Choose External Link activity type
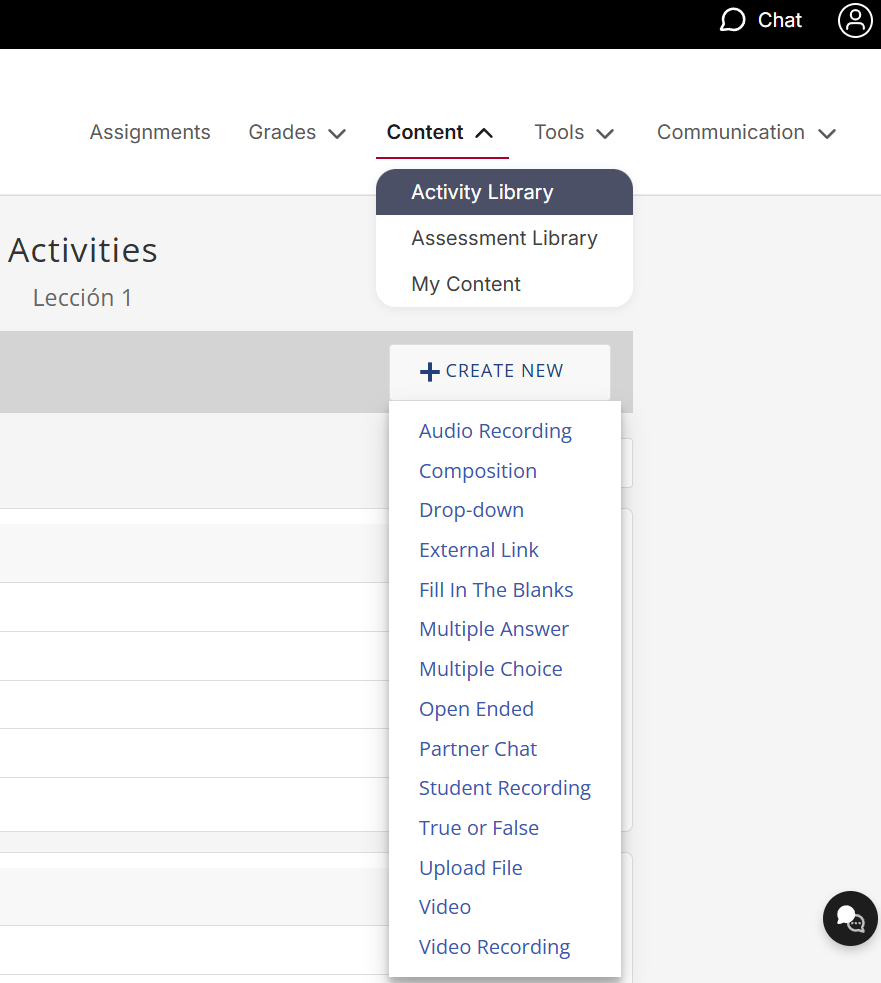Screen dimensions: 881x983 [478, 550]
